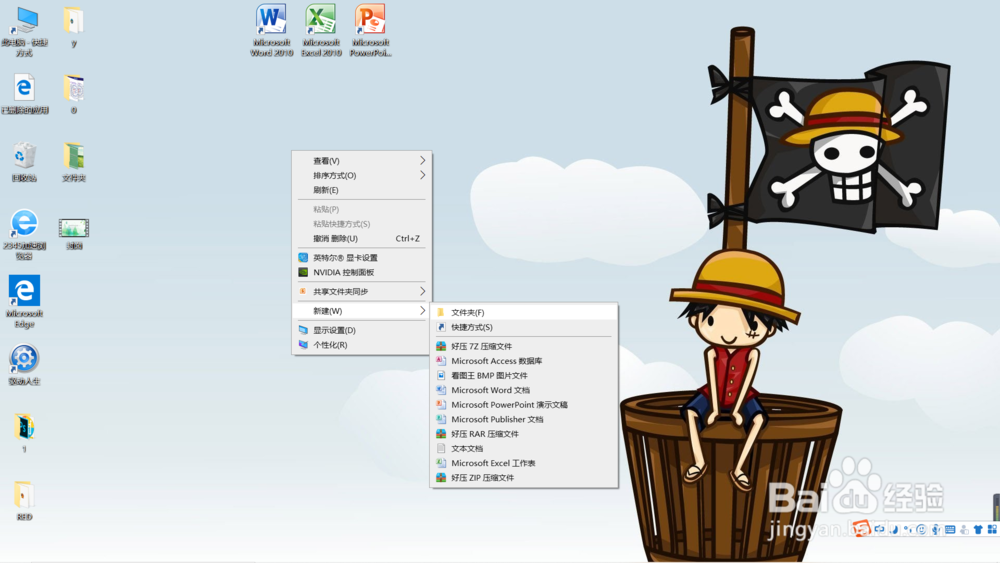Select the 文件夹 folder icon on desktop
Image resolution: width=1000 pixels, height=563 pixels.
tap(73, 162)
